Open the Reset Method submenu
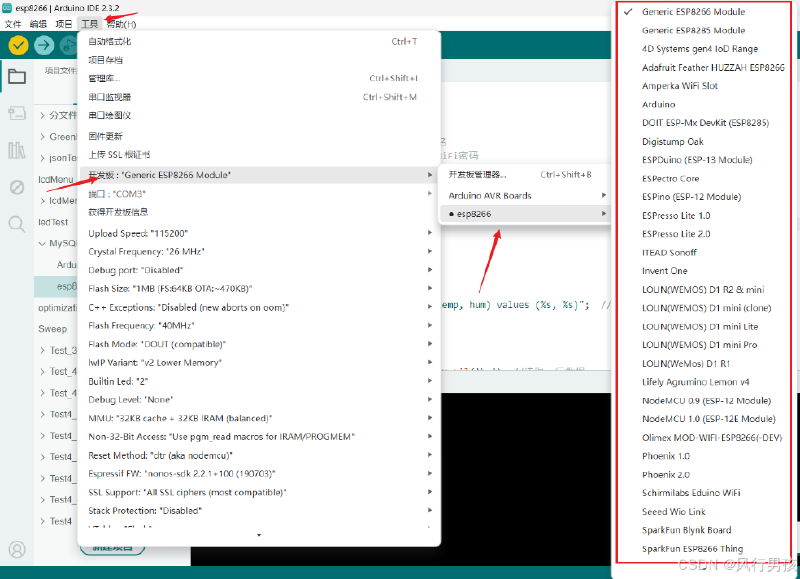The image size is (800, 579). pyautogui.click(x=259, y=455)
